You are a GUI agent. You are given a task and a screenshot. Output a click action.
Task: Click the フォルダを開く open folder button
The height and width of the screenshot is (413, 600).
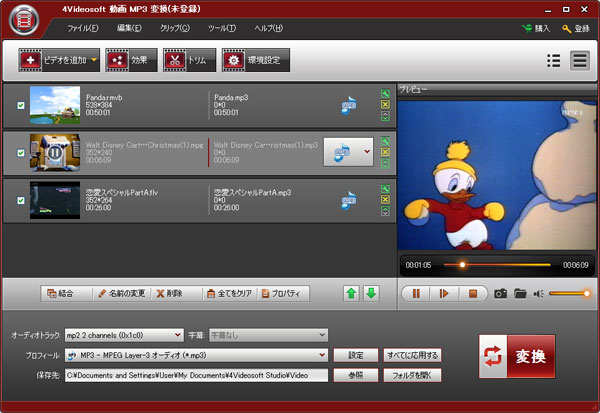click(412, 375)
